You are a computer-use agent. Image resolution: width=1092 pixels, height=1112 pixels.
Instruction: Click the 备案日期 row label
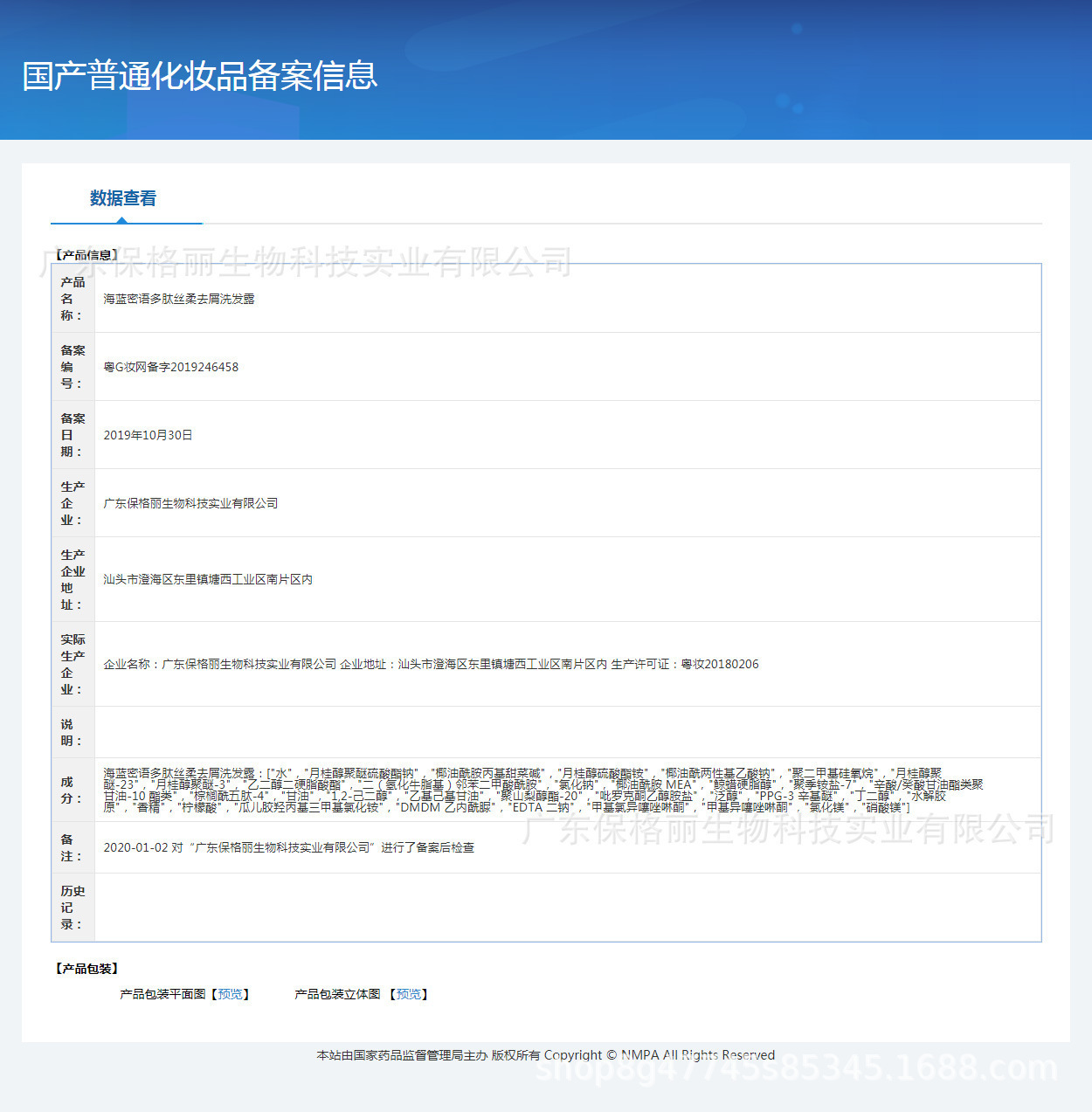pos(73,435)
